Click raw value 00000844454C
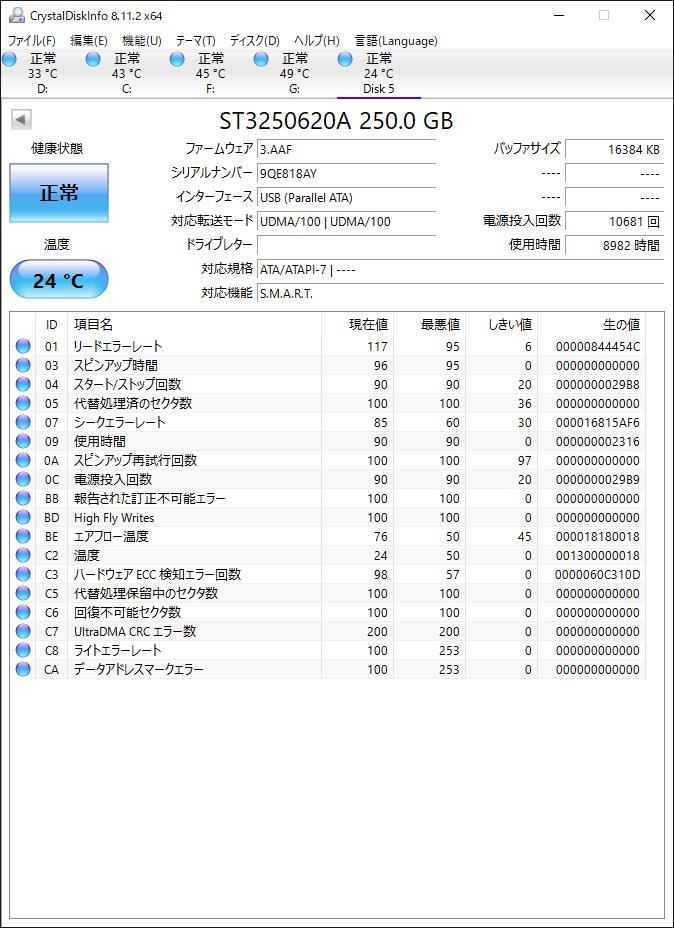This screenshot has width=674, height=928. (598, 346)
